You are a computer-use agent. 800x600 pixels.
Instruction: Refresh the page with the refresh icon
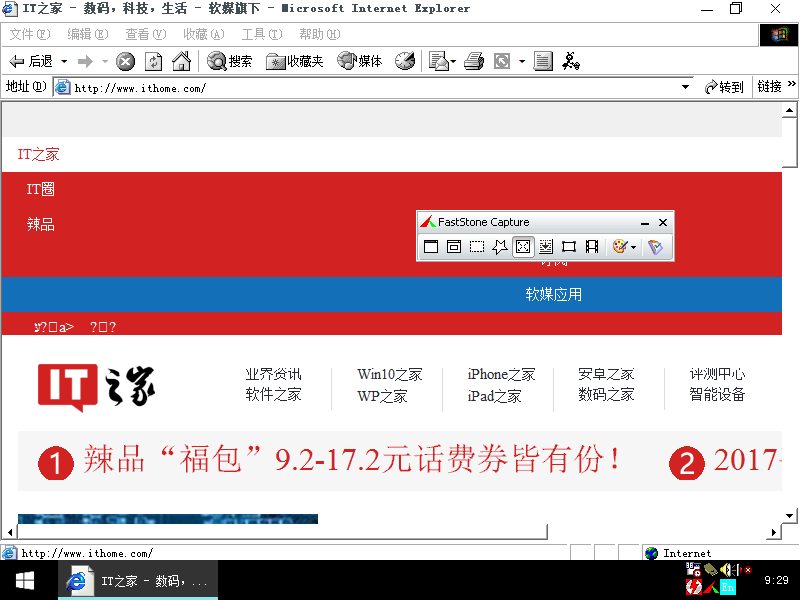(x=154, y=62)
